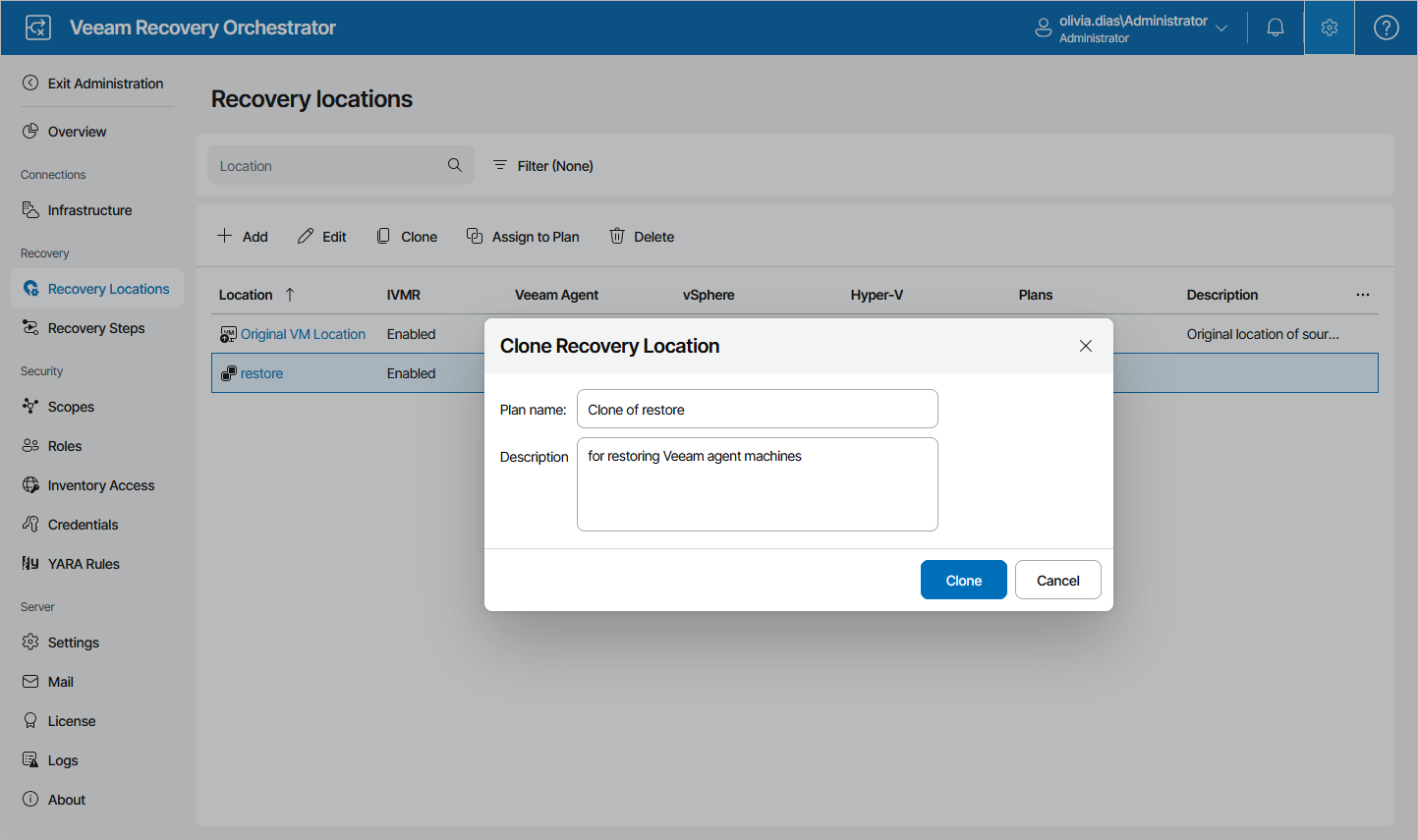Click the Scopes sidebar icon
Viewport: 1418px width, 840px height.
[x=30, y=406]
